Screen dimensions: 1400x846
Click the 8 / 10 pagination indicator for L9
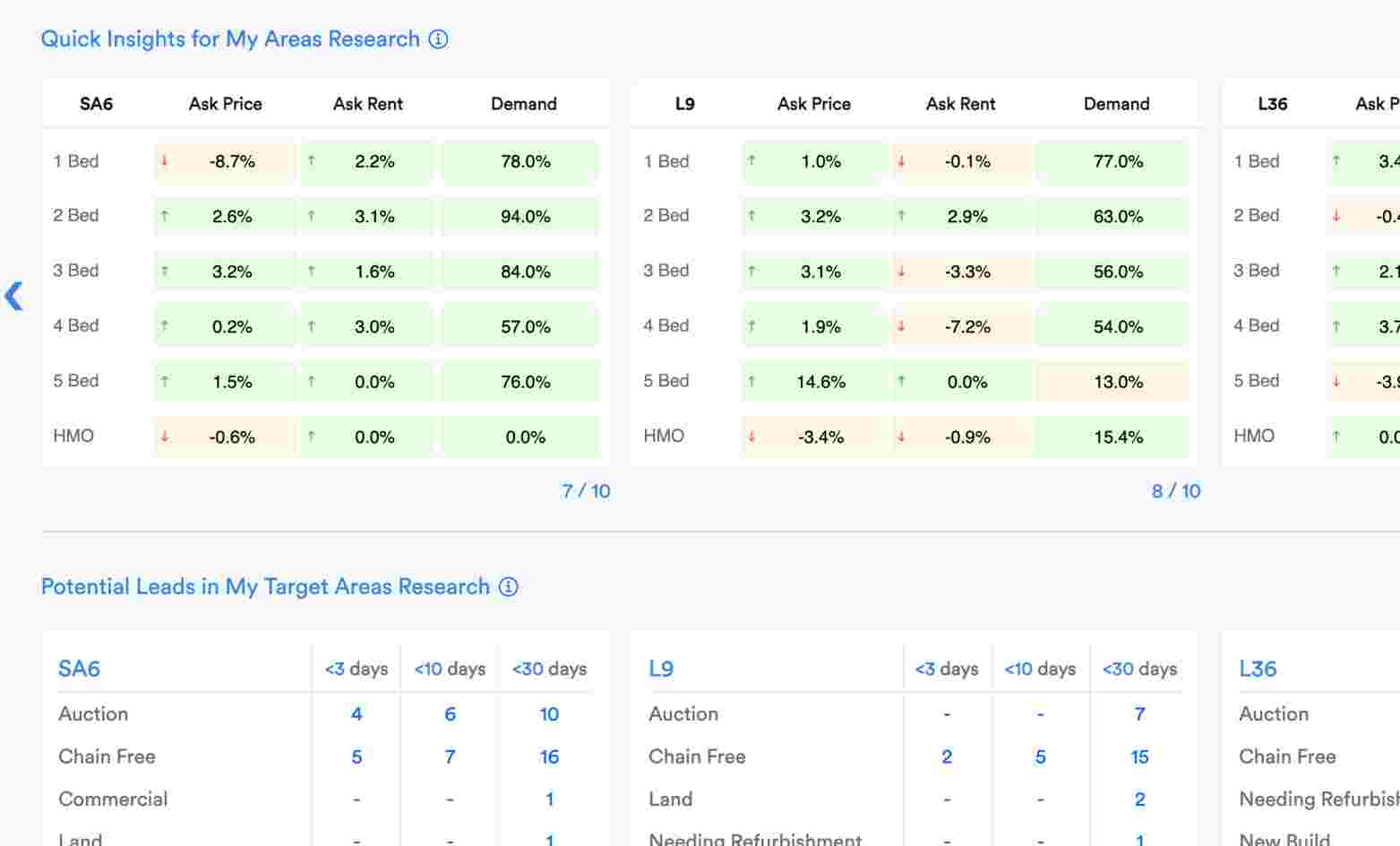coord(1177,491)
